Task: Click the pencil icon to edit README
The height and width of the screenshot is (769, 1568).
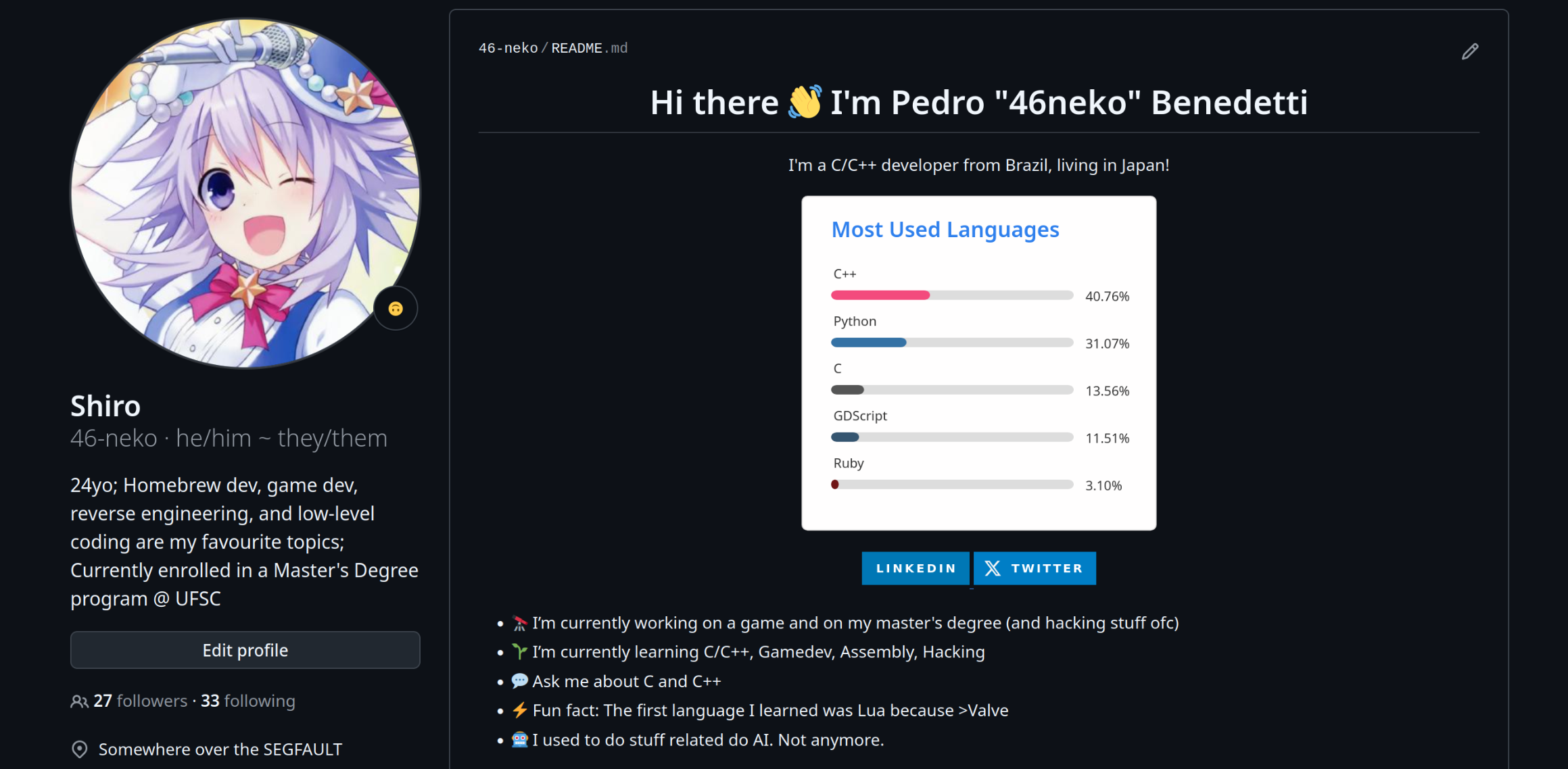Action: pos(1469,51)
